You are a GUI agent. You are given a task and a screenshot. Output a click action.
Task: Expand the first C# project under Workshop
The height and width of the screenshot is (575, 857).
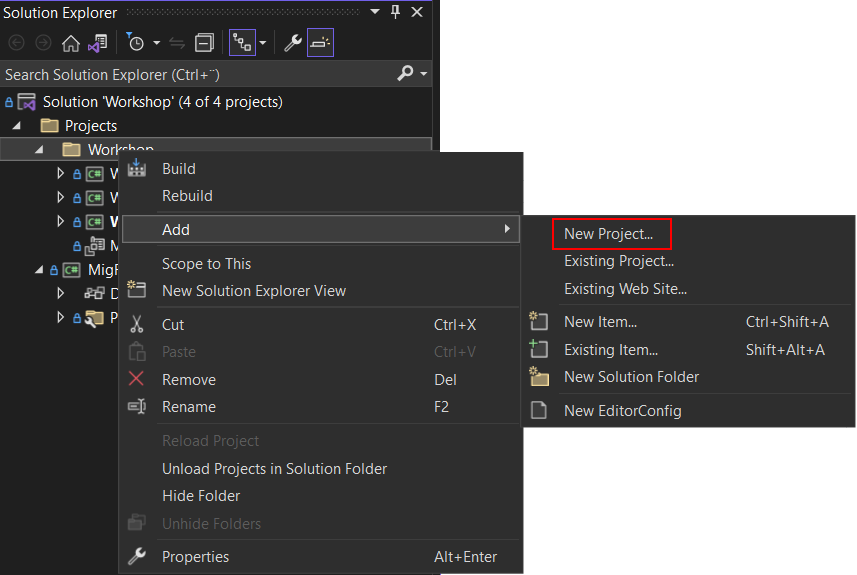(x=60, y=174)
